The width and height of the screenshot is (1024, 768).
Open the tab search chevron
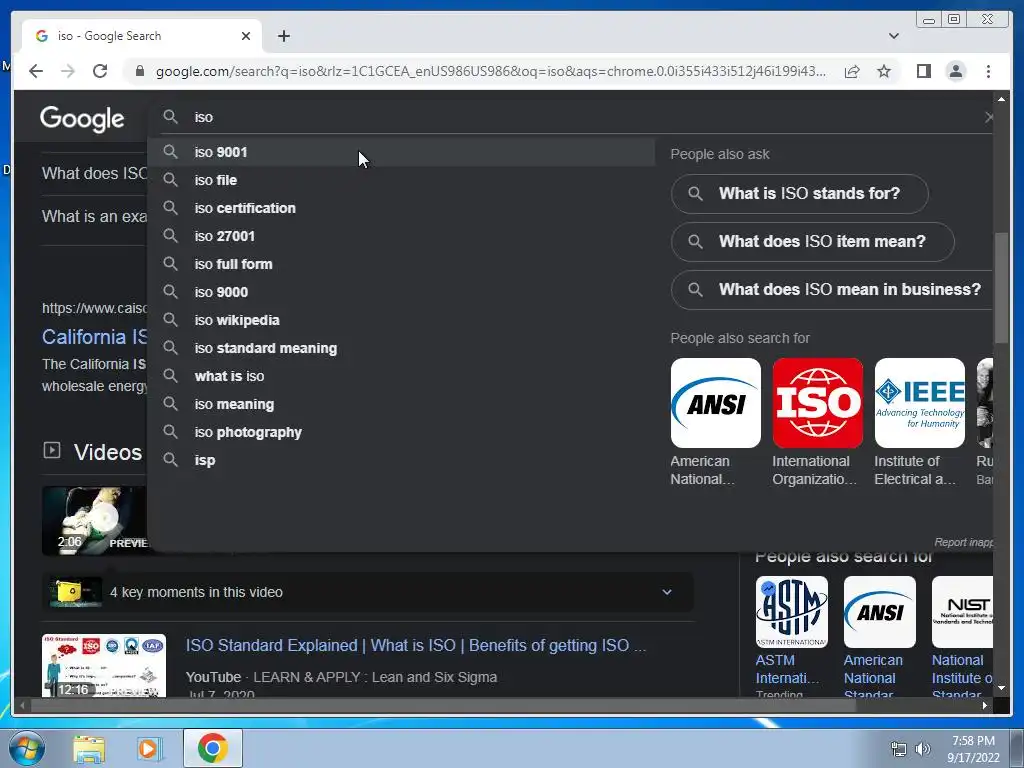click(x=893, y=36)
